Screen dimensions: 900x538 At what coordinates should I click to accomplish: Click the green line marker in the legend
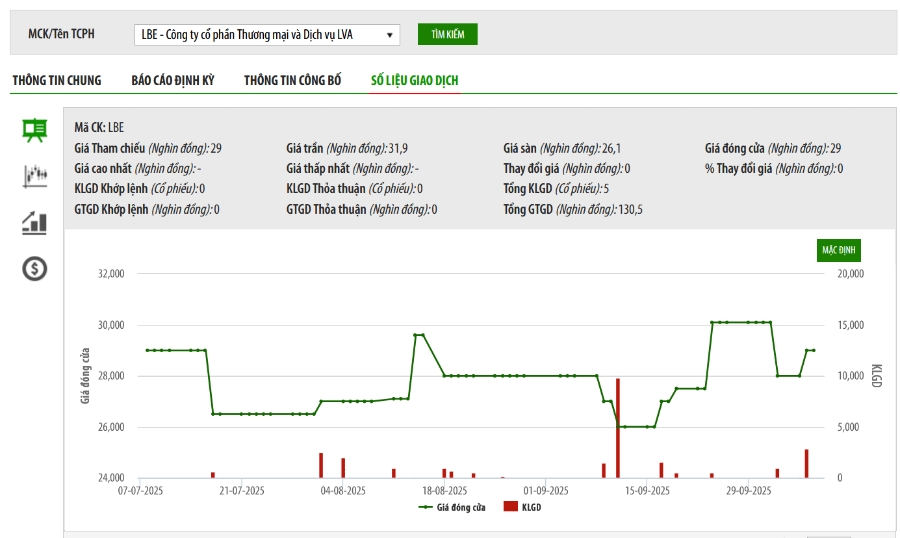click(426, 507)
